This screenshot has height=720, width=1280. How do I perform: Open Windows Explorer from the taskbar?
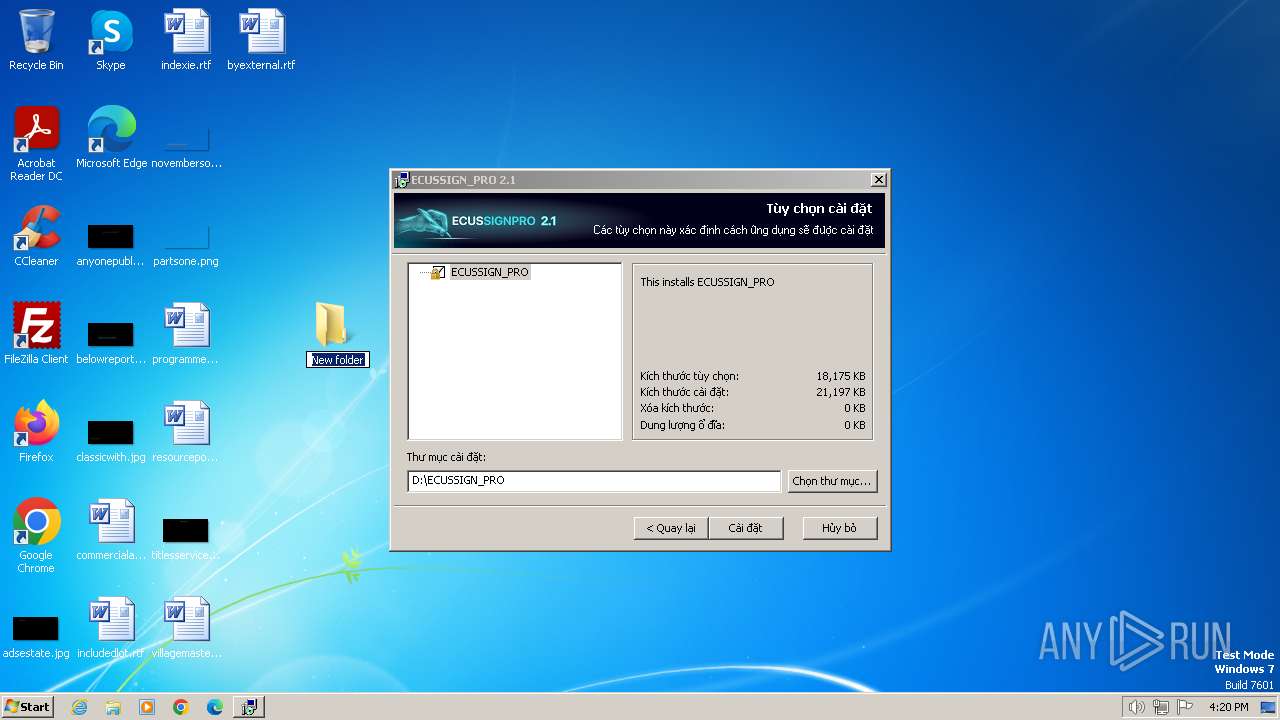(x=113, y=707)
